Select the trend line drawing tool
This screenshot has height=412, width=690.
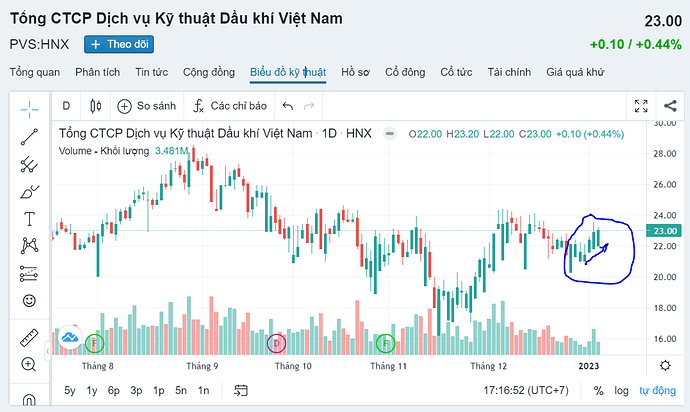click(29, 137)
